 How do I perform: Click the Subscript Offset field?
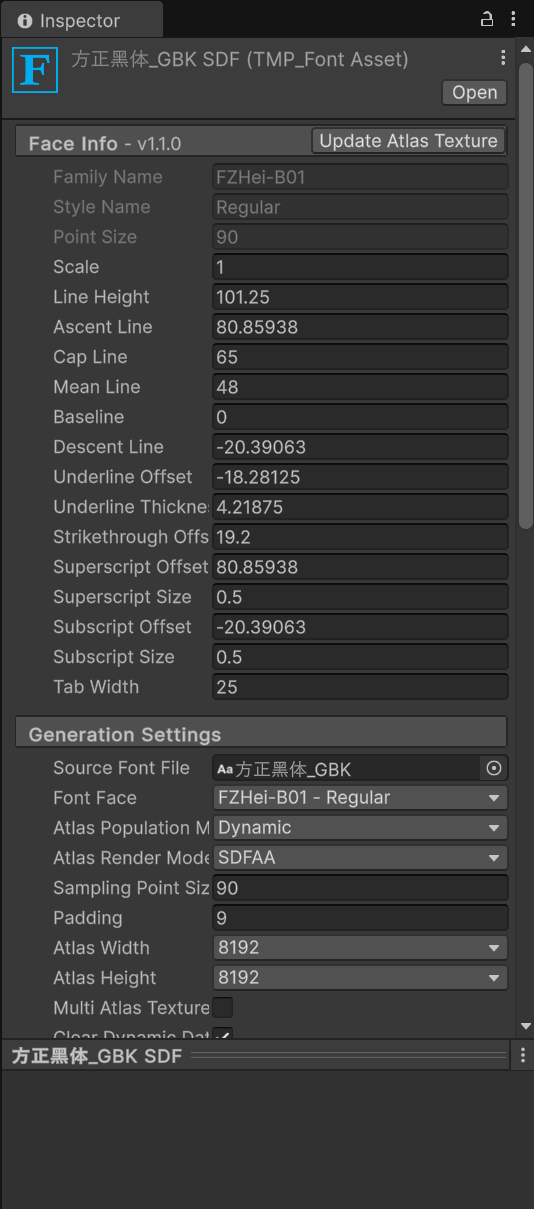click(361, 627)
